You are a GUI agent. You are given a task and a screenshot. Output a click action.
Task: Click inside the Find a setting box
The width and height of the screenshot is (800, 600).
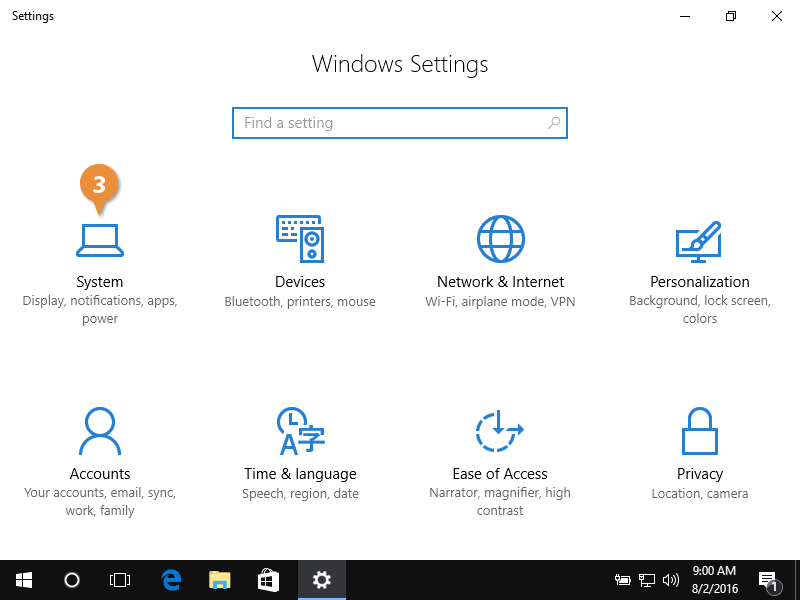[390, 123]
